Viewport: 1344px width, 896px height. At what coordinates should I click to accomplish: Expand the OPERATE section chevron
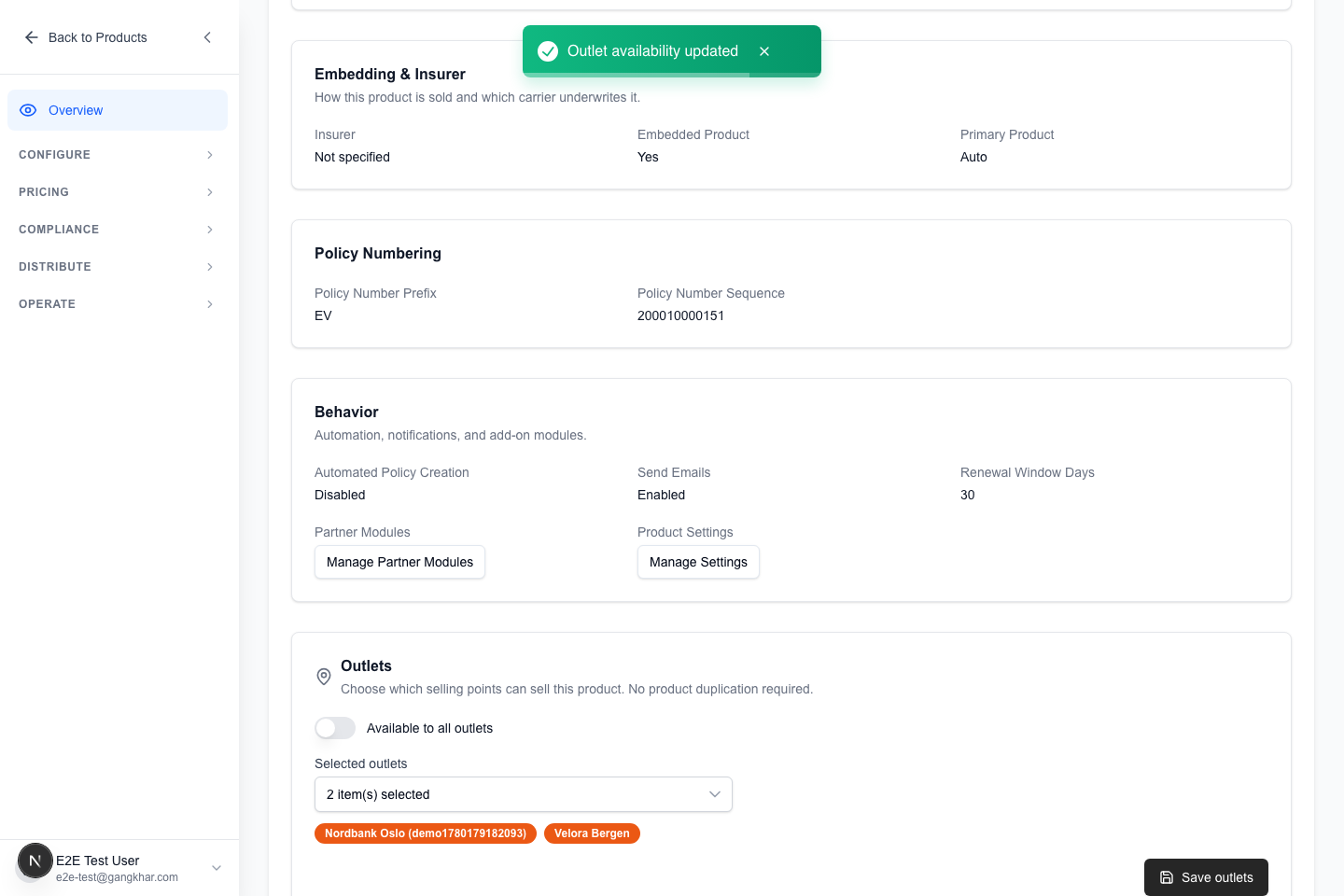point(210,304)
